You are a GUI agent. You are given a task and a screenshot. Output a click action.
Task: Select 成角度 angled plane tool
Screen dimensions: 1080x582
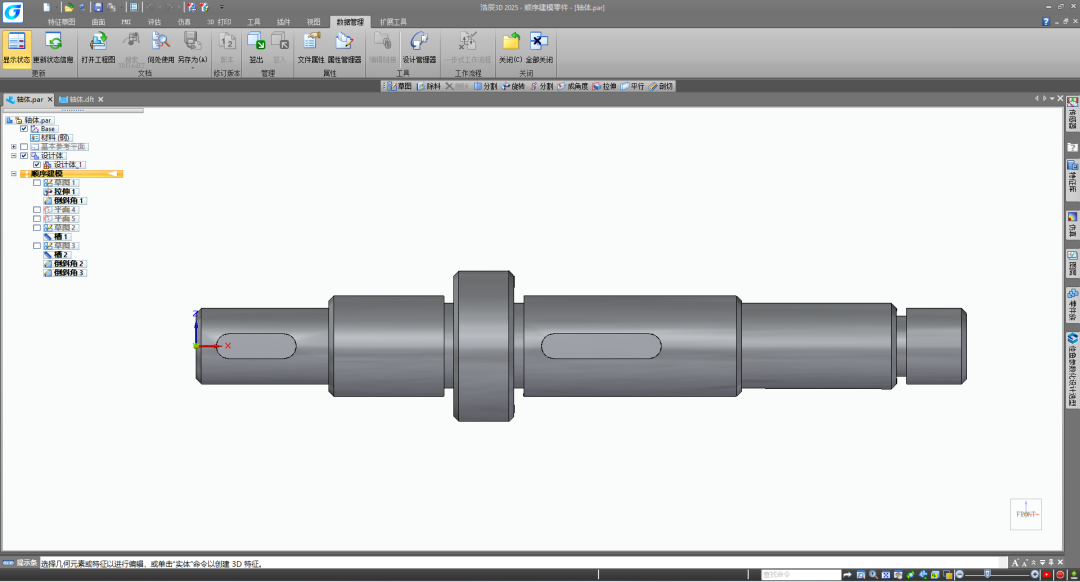[572, 86]
